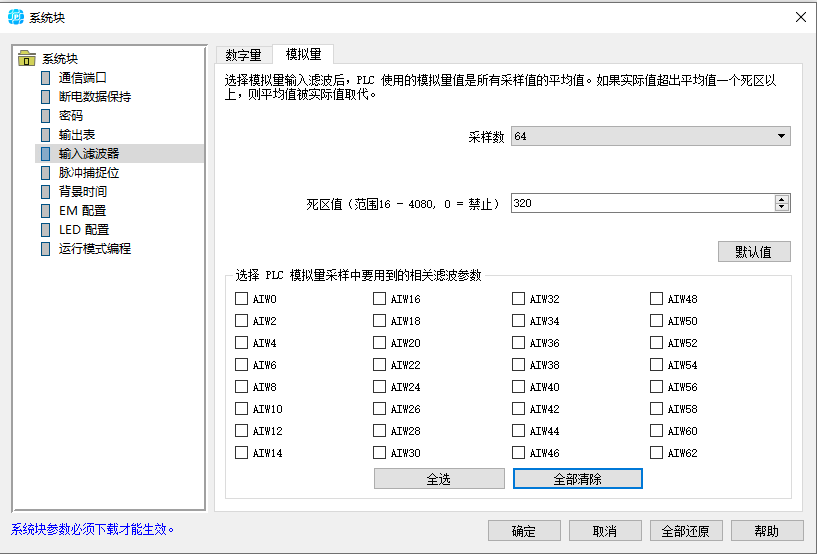Open 背景时间 settings
This screenshot has height=554, width=817.
(x=82, y=192)
